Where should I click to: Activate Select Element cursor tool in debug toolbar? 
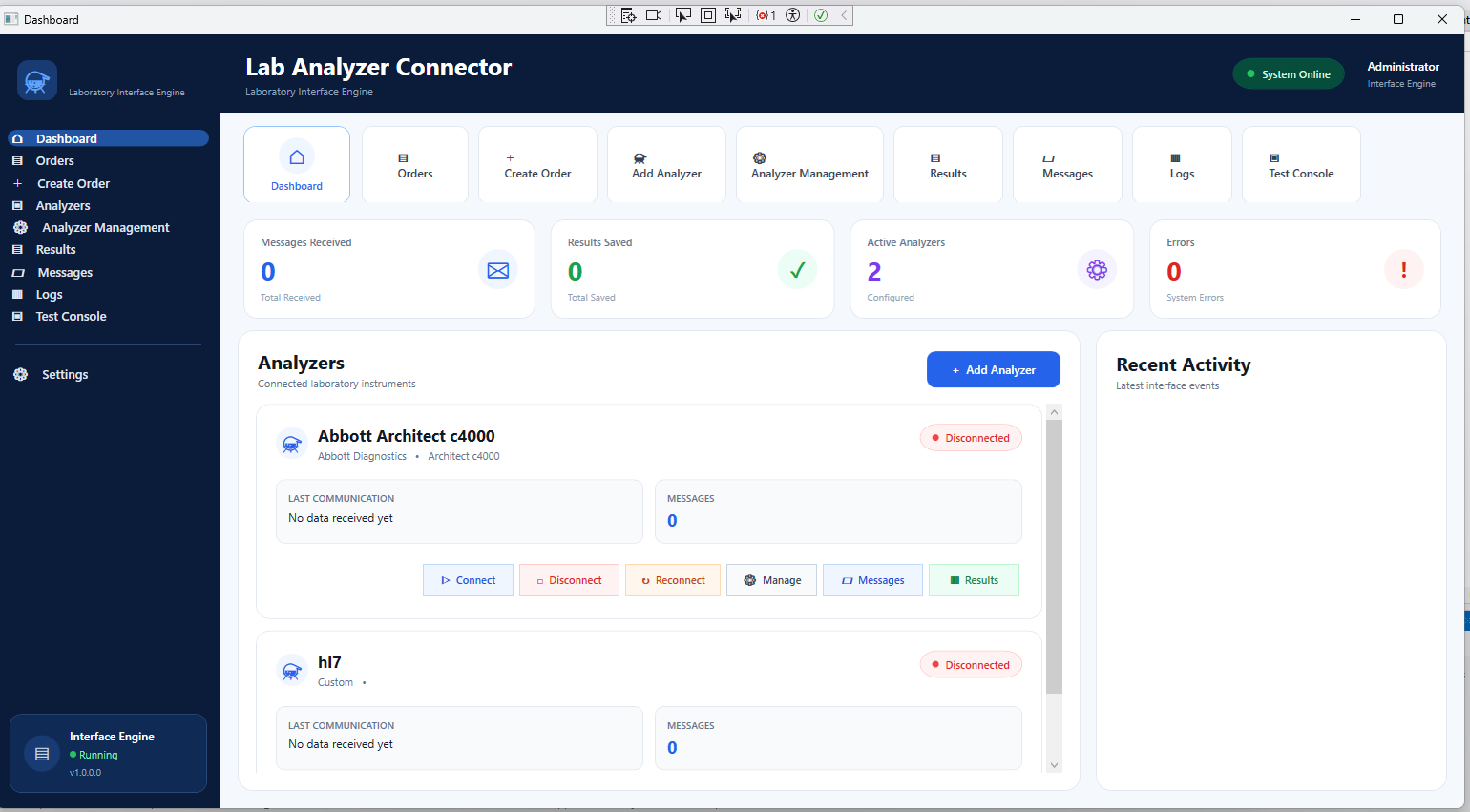pyautogui.click(x=683, y=15)
